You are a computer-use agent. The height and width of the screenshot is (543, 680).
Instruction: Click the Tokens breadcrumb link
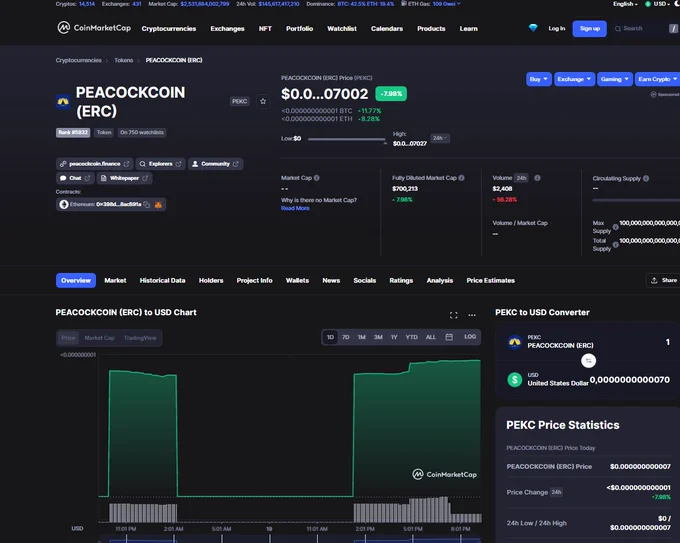coord(124,60)
